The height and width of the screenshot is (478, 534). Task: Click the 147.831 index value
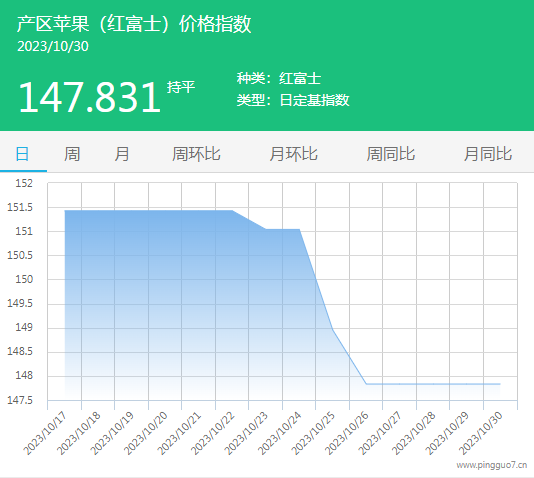coord(89,97)
